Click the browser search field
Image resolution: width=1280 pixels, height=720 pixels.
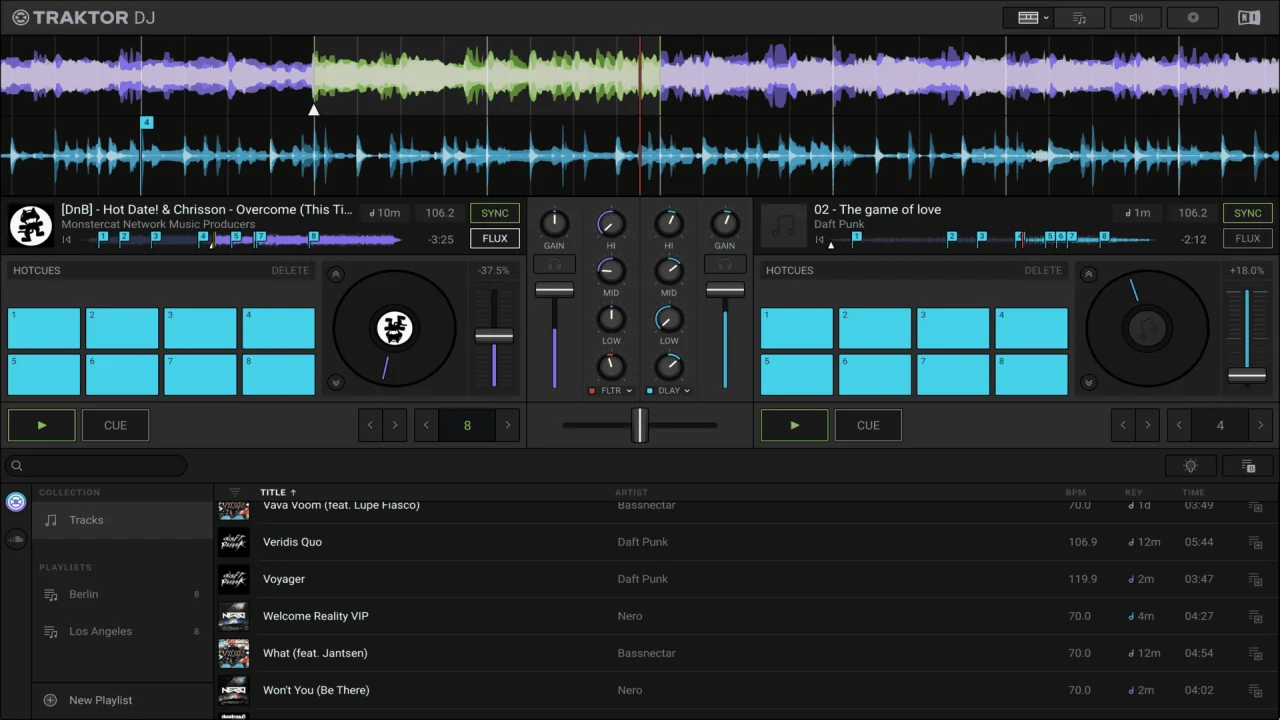pyautogui.click(x=96, y=466)
